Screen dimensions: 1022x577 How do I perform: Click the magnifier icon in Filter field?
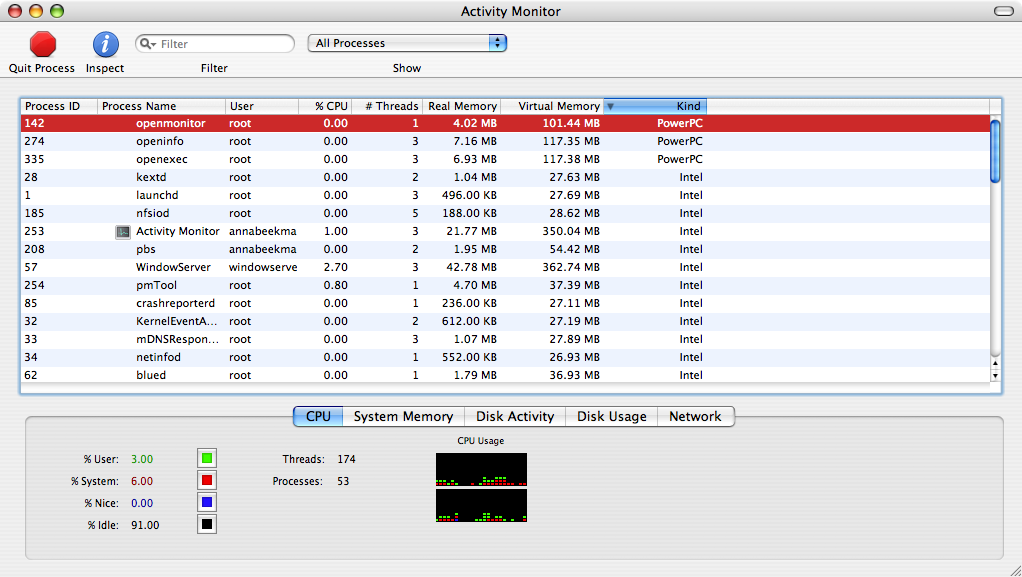pyautogui.click(x=147, y=44)
